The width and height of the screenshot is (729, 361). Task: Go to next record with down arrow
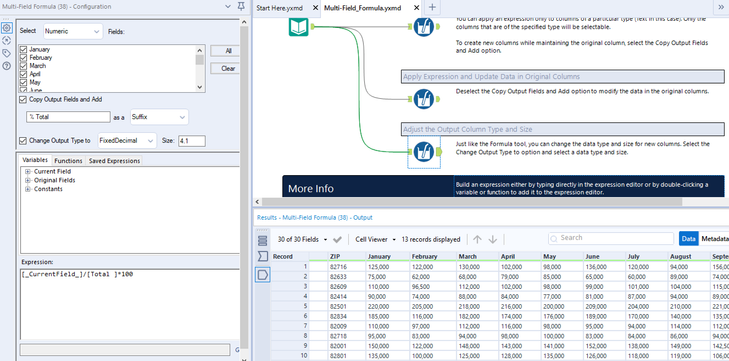[x=493, y=240]
